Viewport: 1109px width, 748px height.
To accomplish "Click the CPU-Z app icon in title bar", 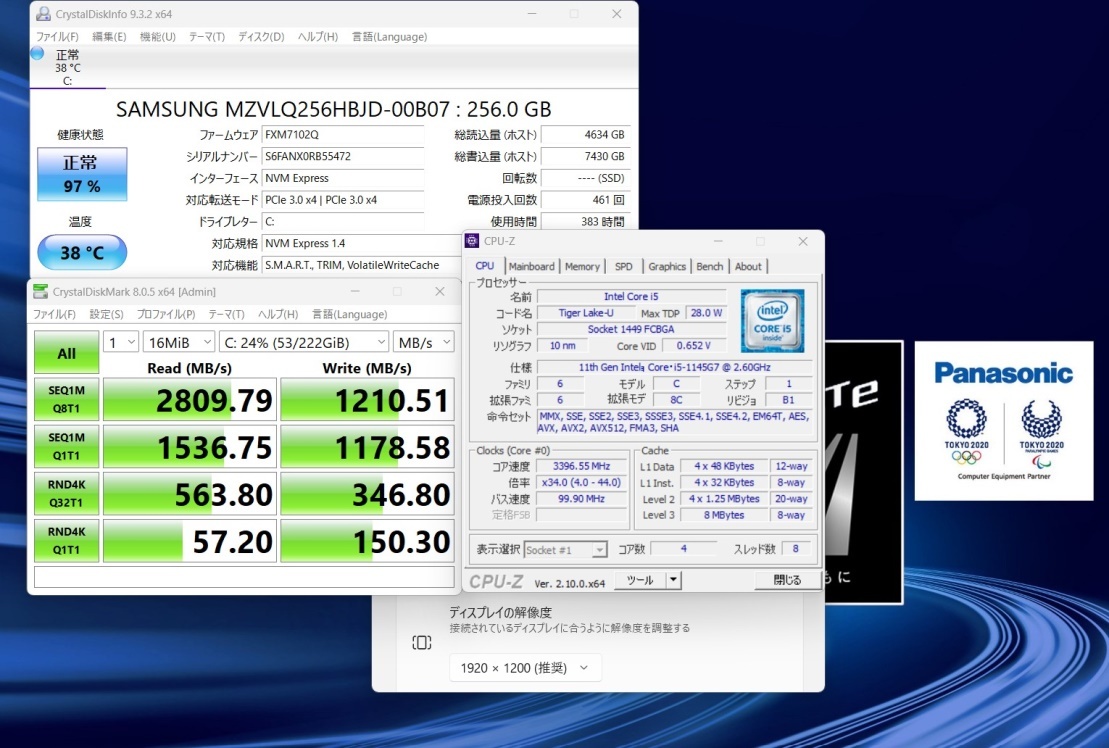I will click(x=472, y=241).
